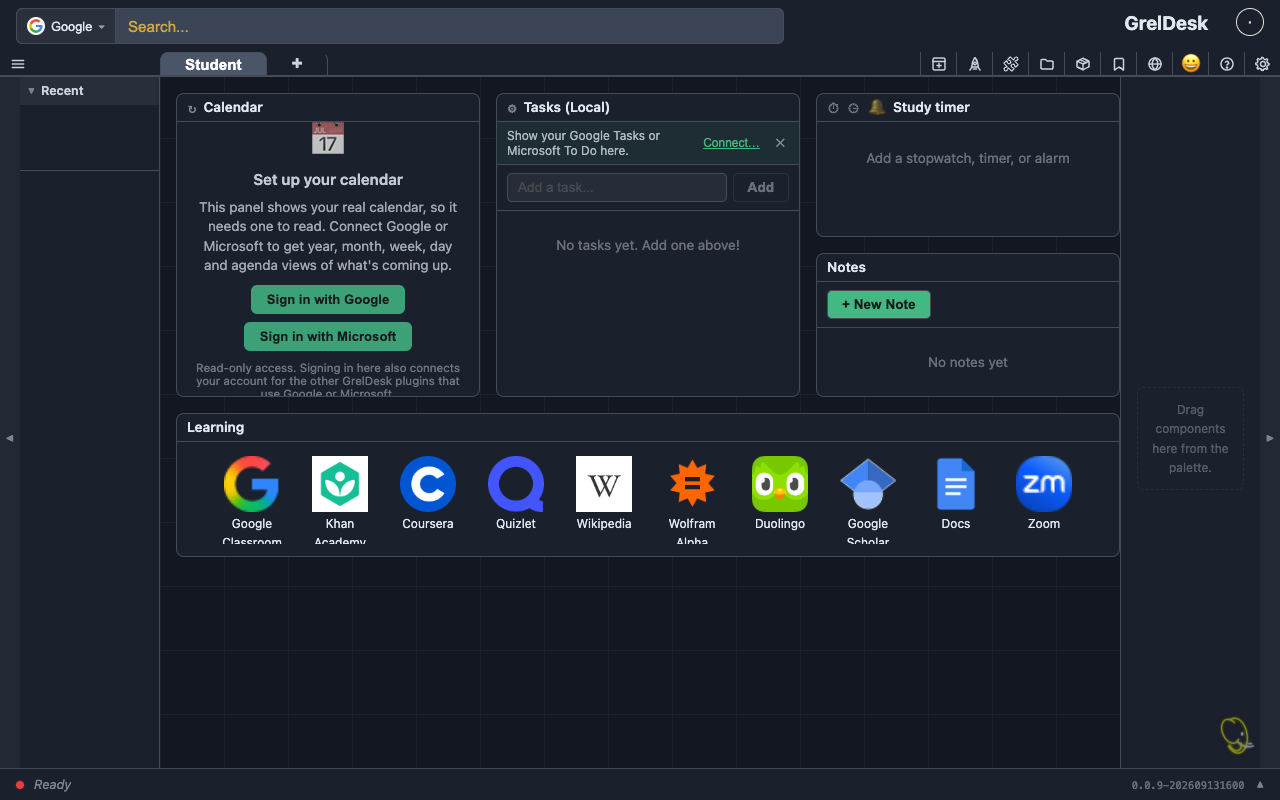The image size is (1280, 800).
Task: Click the alarm bell icon in Study timer
Action: pyautogui.click(x=877, y=107)
